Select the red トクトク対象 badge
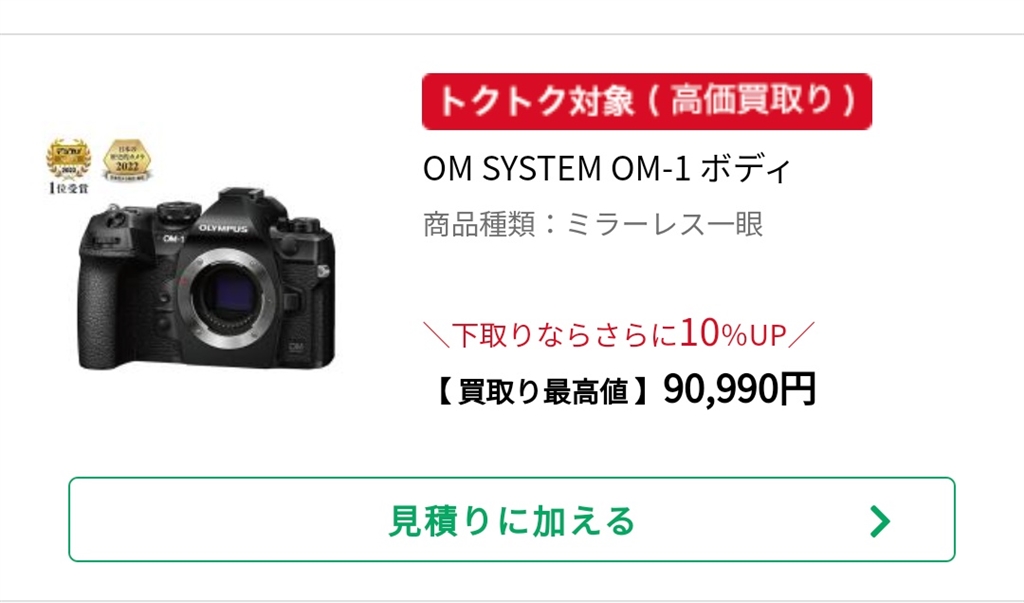This screenshot has width=1024, height=603. click(647, 101)
